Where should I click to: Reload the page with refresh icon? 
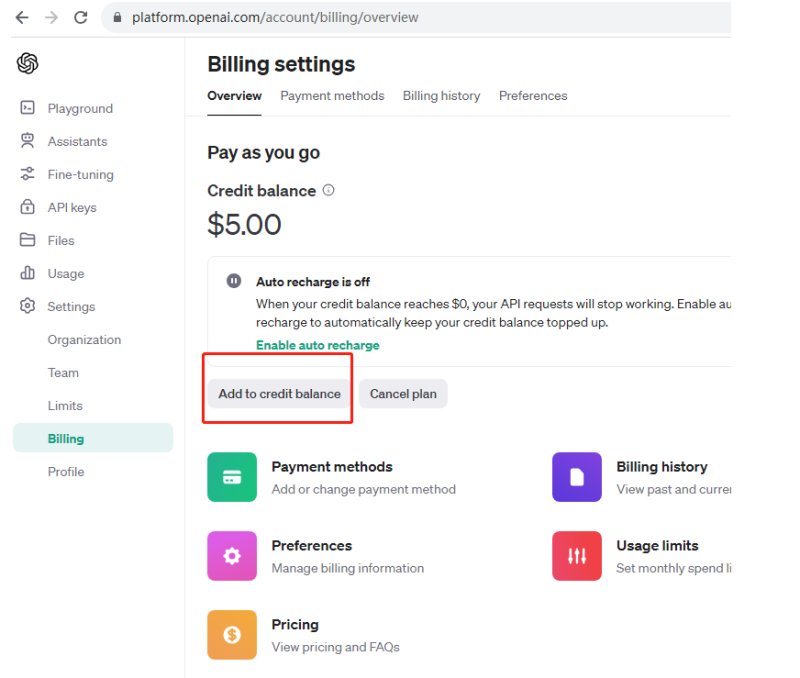[x=81, y=17]
